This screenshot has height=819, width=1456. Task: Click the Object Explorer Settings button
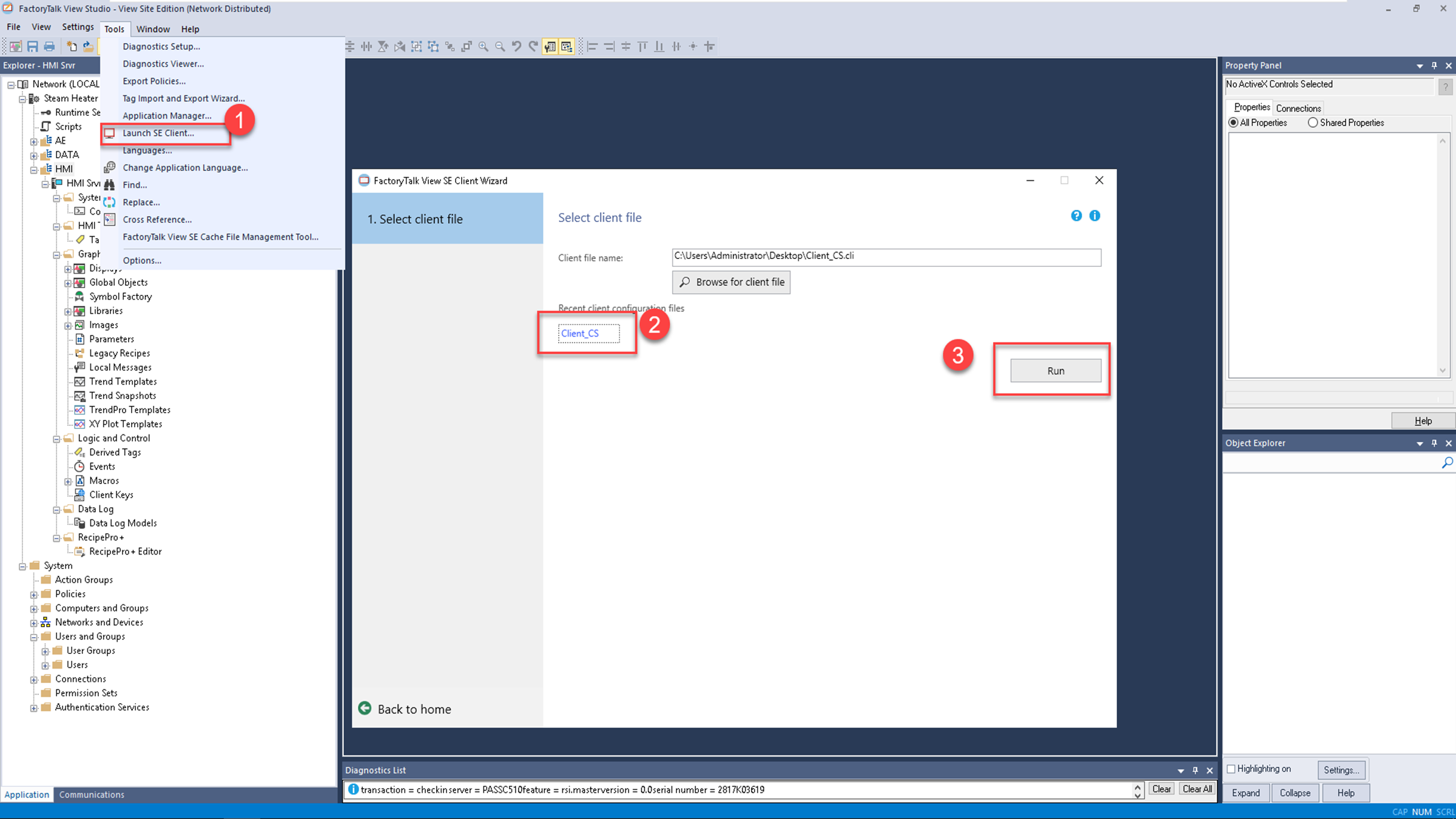coord(1341,770)
